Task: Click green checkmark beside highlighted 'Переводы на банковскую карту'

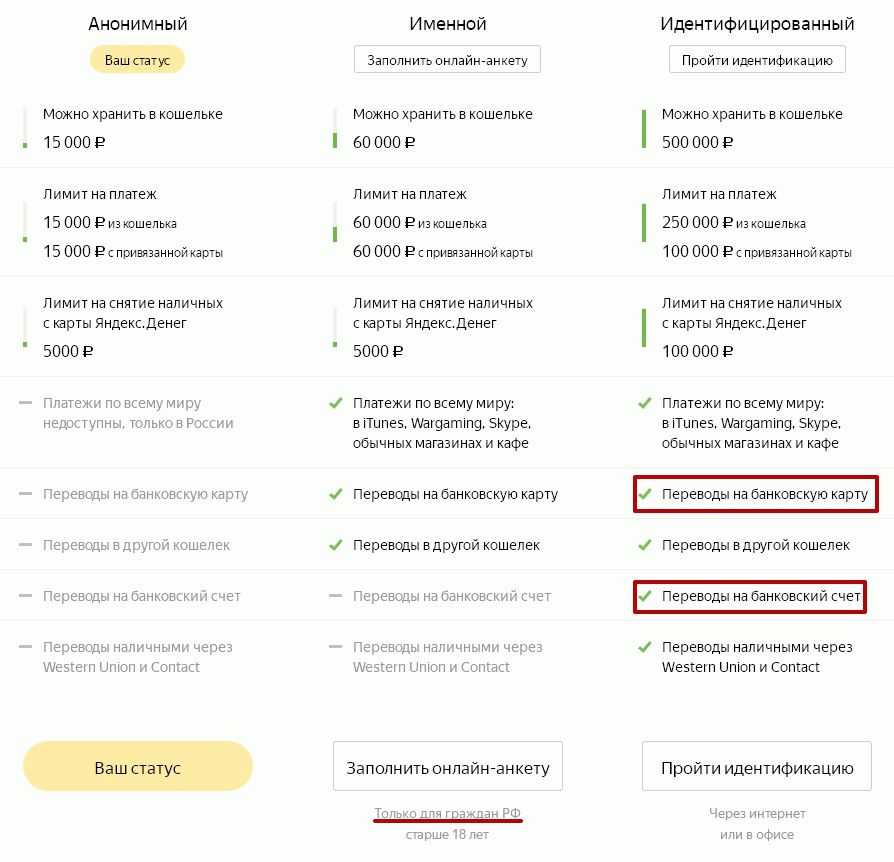Action: [645, 494]
